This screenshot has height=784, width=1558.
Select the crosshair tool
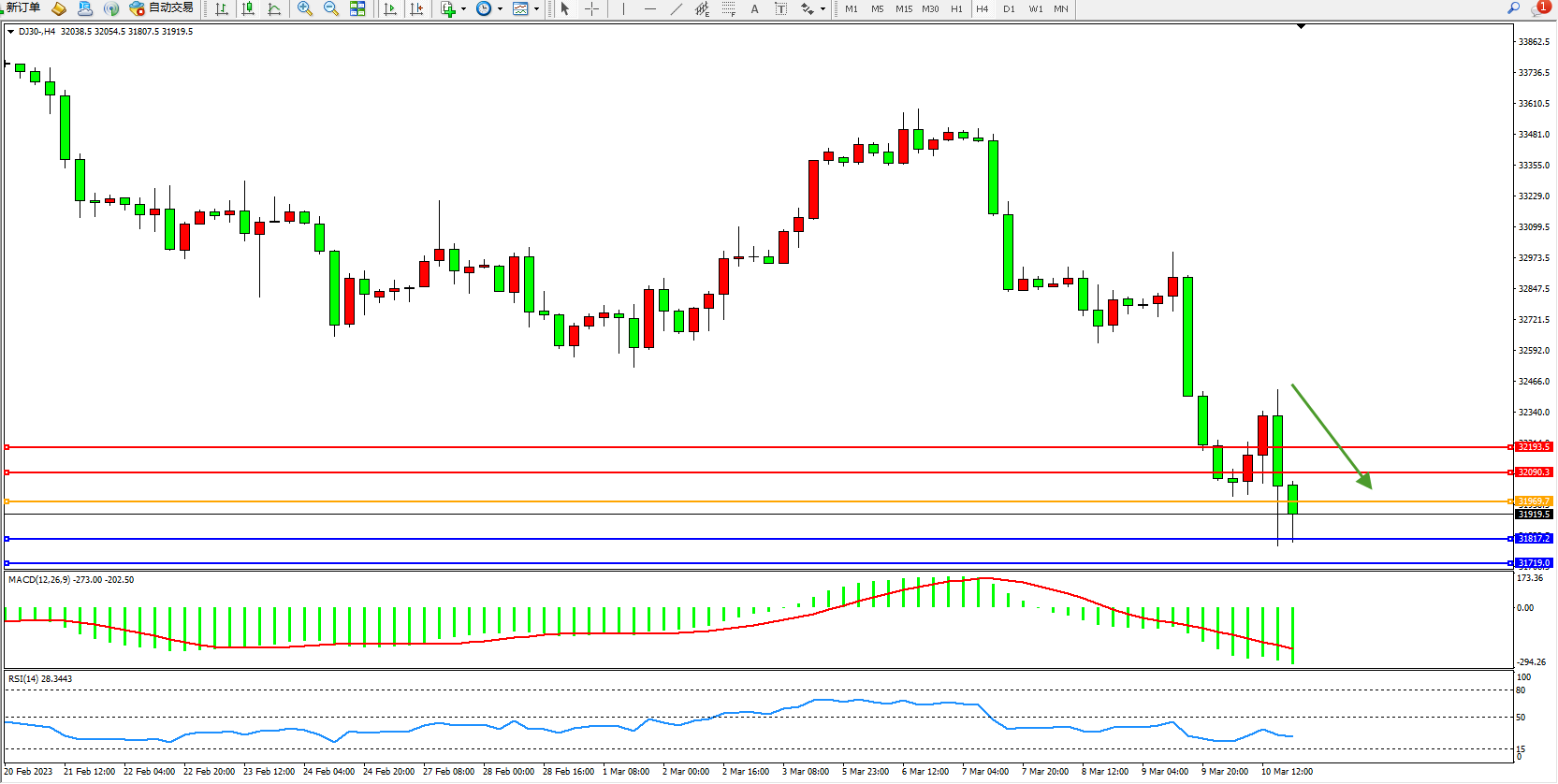592,9
